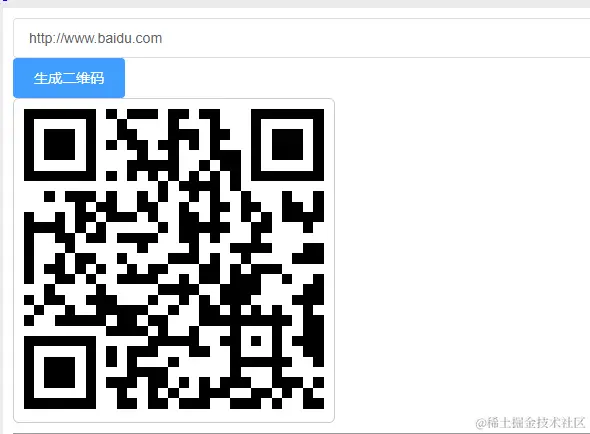The width and height of the screenshot is (590, 434).
Task: Click the small alignment square in QR code
Action: tap(256, 341)
